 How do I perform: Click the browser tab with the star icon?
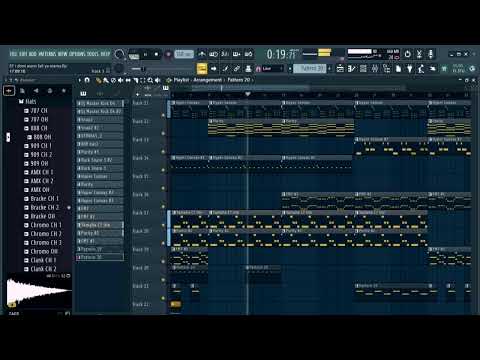coord(64,91)
